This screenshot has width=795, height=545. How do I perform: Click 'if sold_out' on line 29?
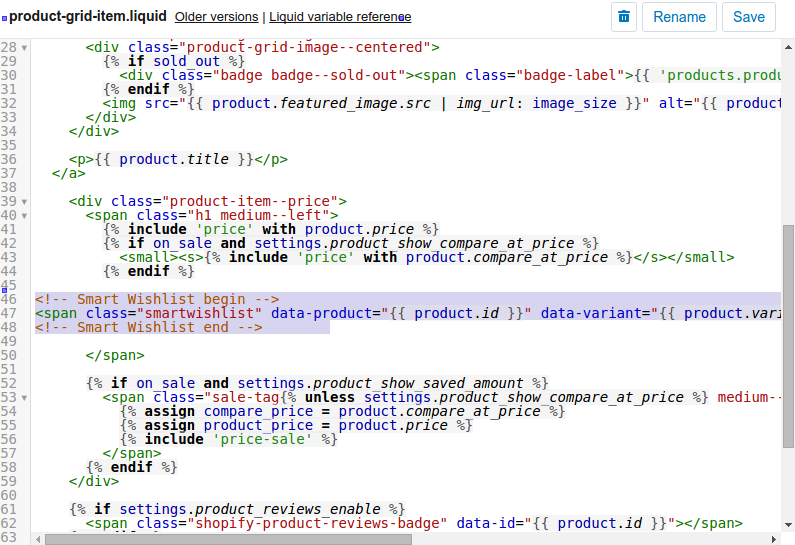174,61
